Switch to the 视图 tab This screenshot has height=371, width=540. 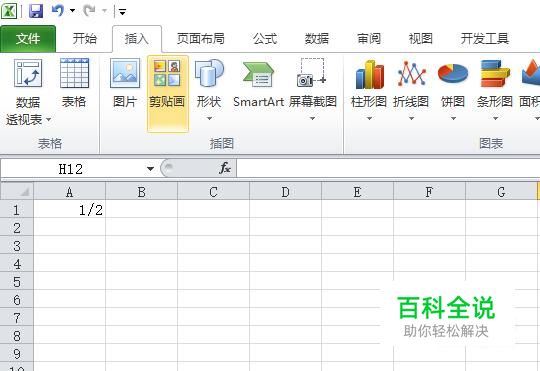420,39
